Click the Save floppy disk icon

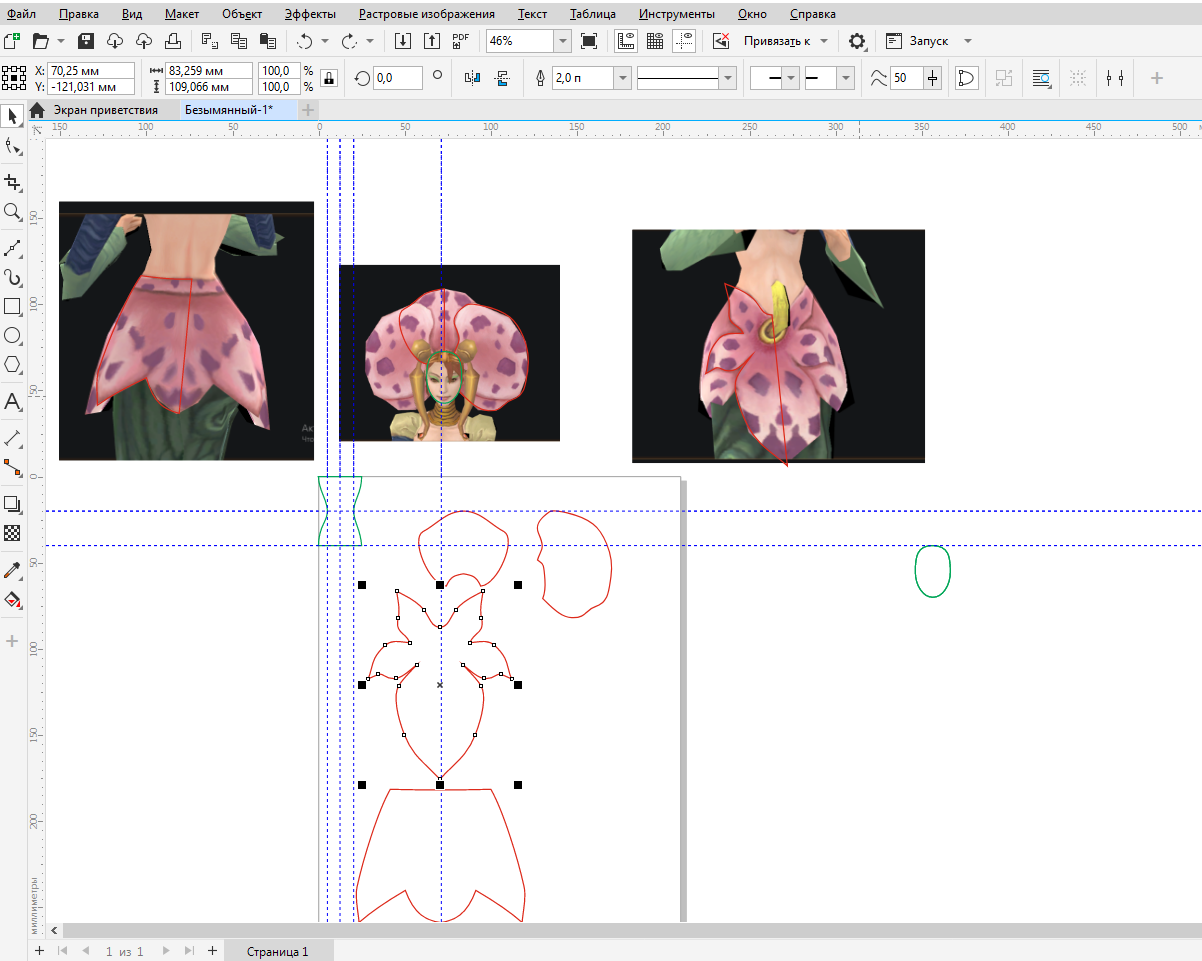pos(86,41)
